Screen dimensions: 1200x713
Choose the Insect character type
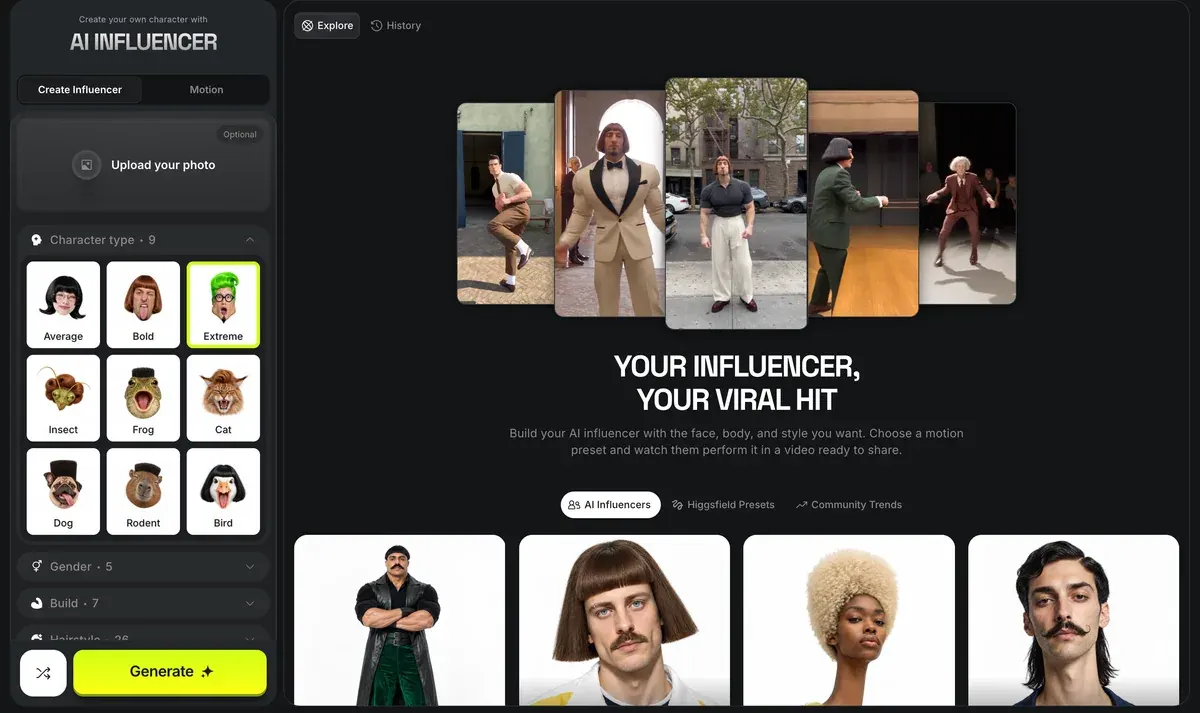pos(63,398)
